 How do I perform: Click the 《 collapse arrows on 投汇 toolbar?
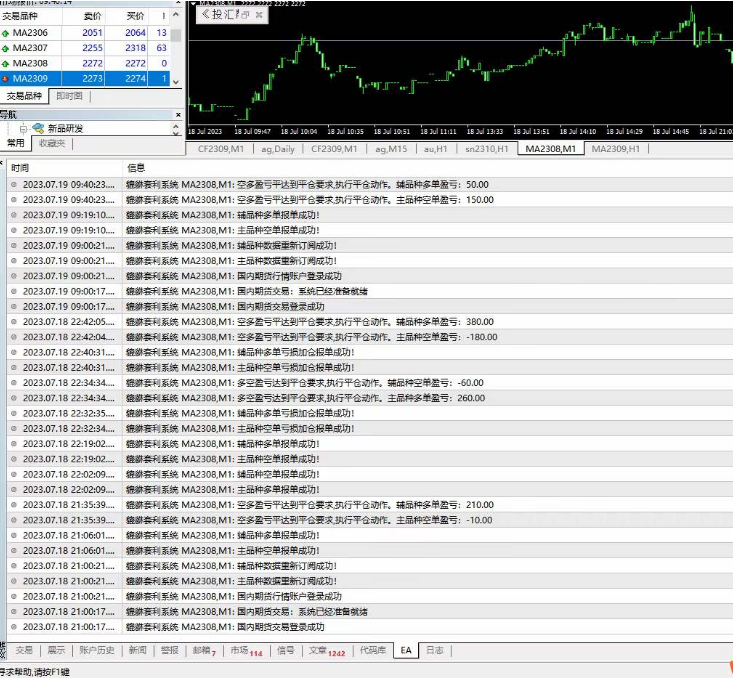click(x=205, y=14)
